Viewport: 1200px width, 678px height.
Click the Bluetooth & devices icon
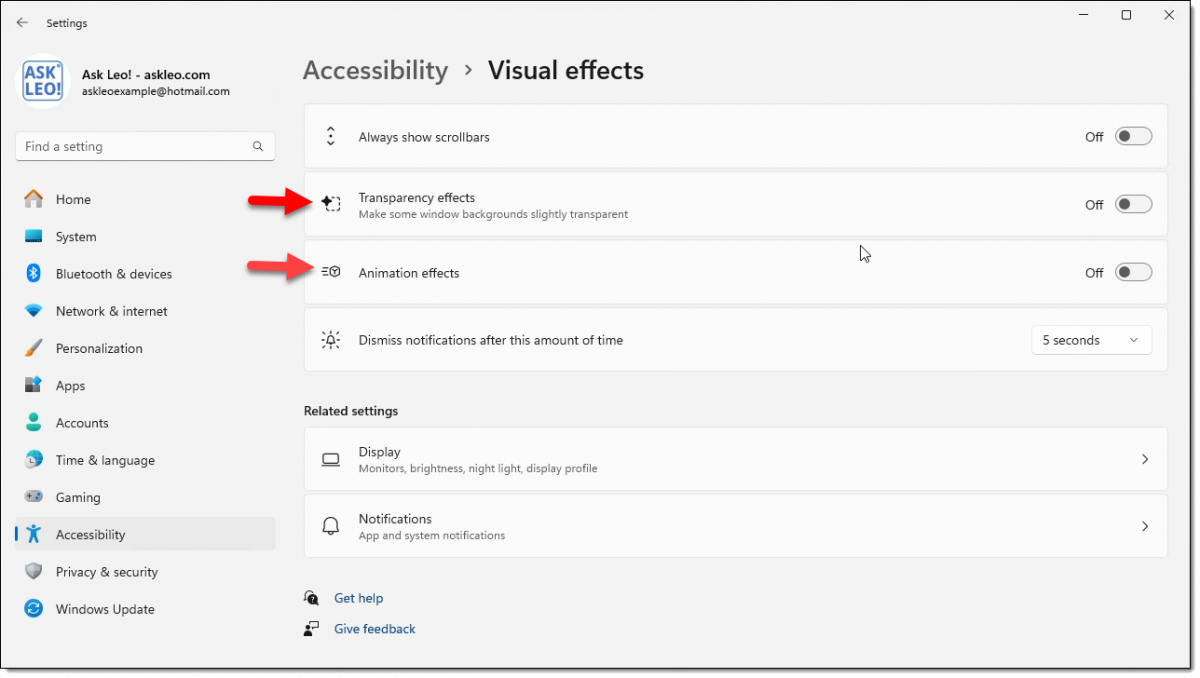tap(34, 273)
